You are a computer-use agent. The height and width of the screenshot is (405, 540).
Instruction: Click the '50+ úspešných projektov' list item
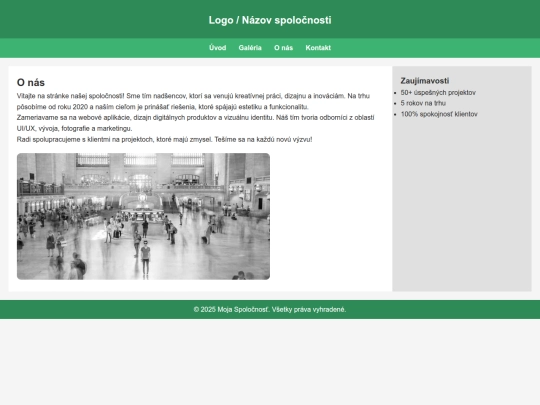pos(438,93)
